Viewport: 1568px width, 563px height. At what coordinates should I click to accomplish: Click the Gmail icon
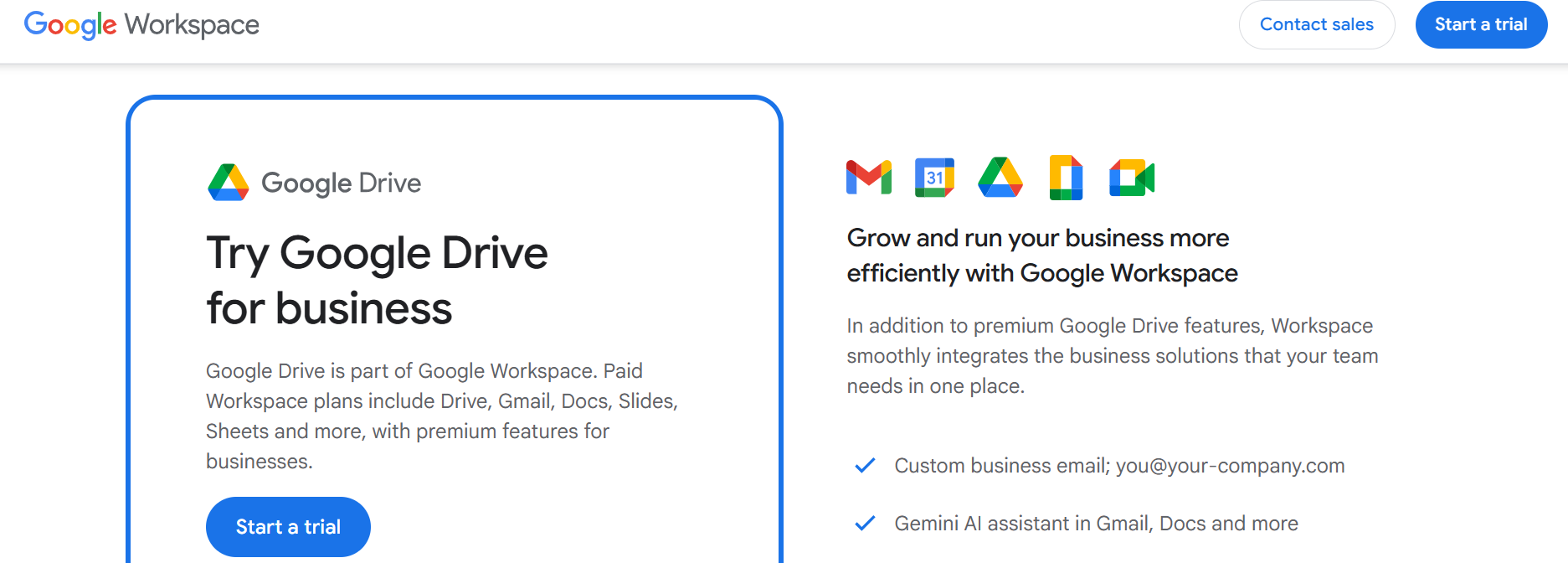(x=869, y=178)
